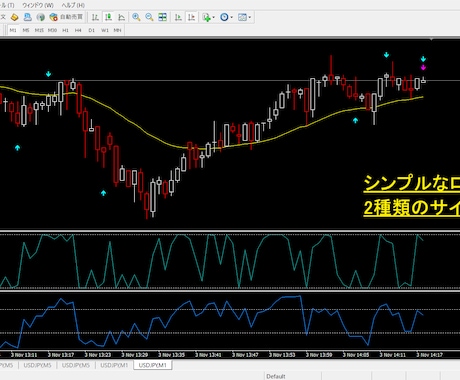Open the templates dropdown arrow

(x=249, y=17)
